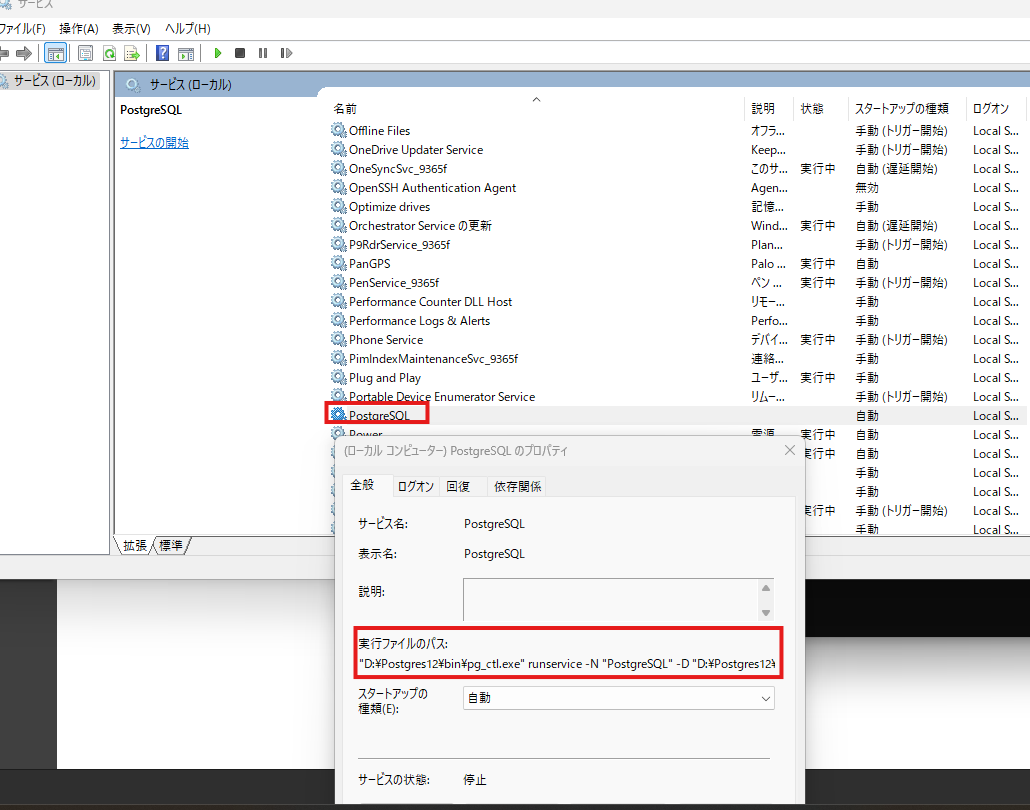Open the スタートアップの種類 dropdown

click(766, 698)
